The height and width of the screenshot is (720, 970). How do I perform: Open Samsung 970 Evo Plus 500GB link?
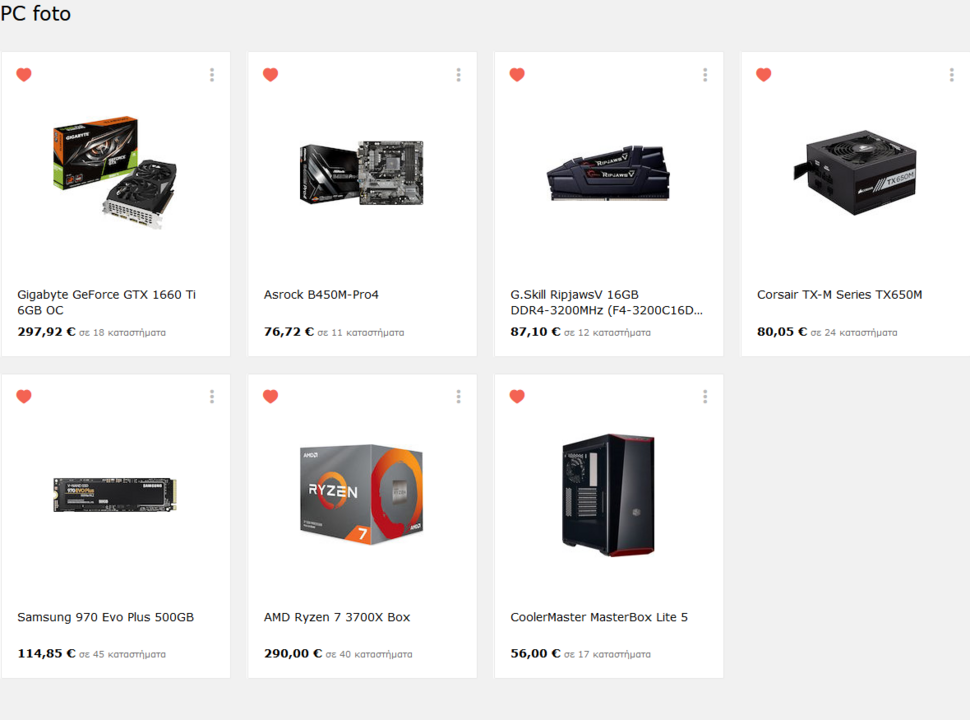(x=106, y=617)
